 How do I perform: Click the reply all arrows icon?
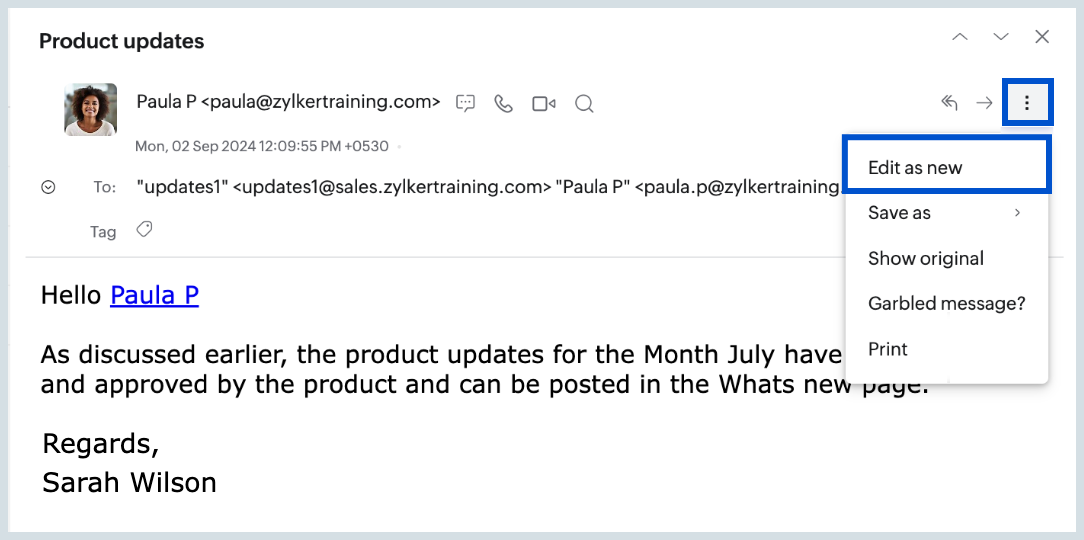(950, 103)
